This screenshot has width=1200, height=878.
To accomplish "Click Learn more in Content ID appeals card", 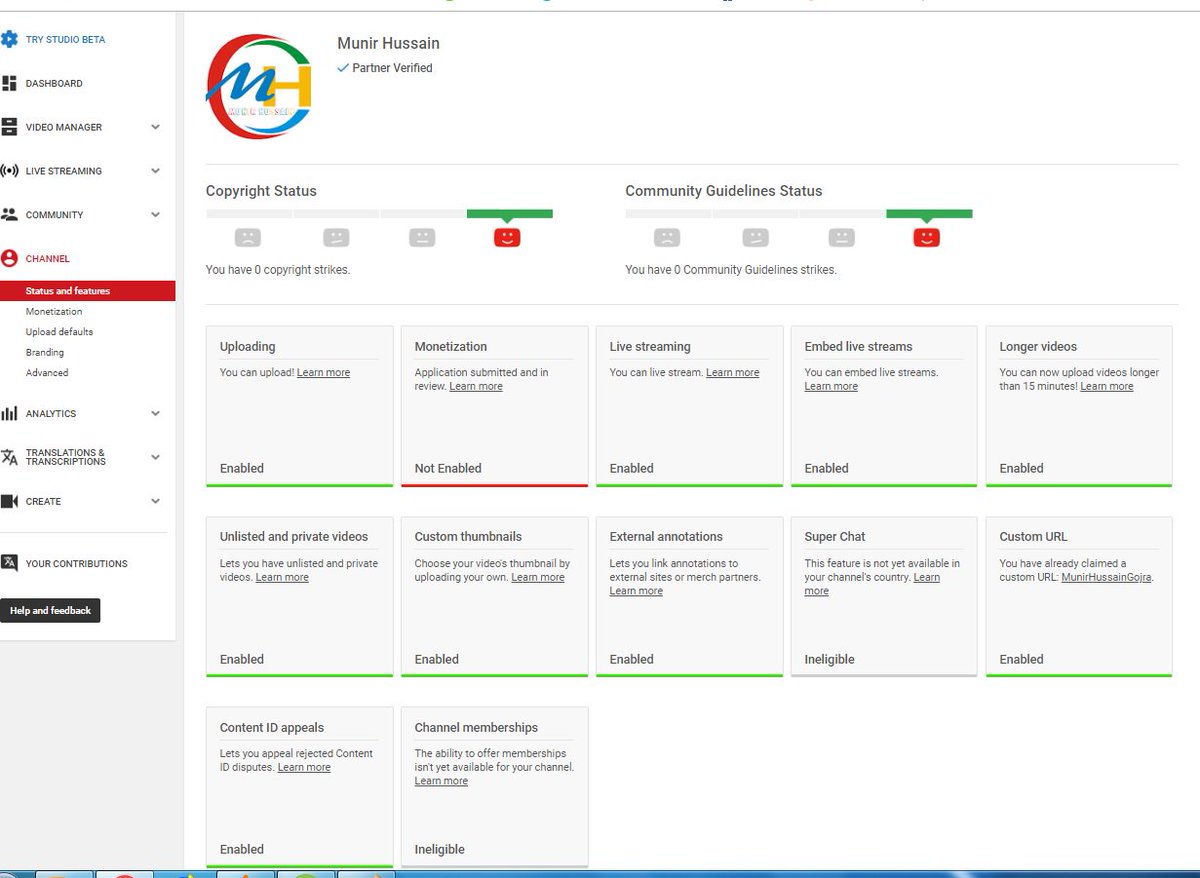I will click(304, 768).
